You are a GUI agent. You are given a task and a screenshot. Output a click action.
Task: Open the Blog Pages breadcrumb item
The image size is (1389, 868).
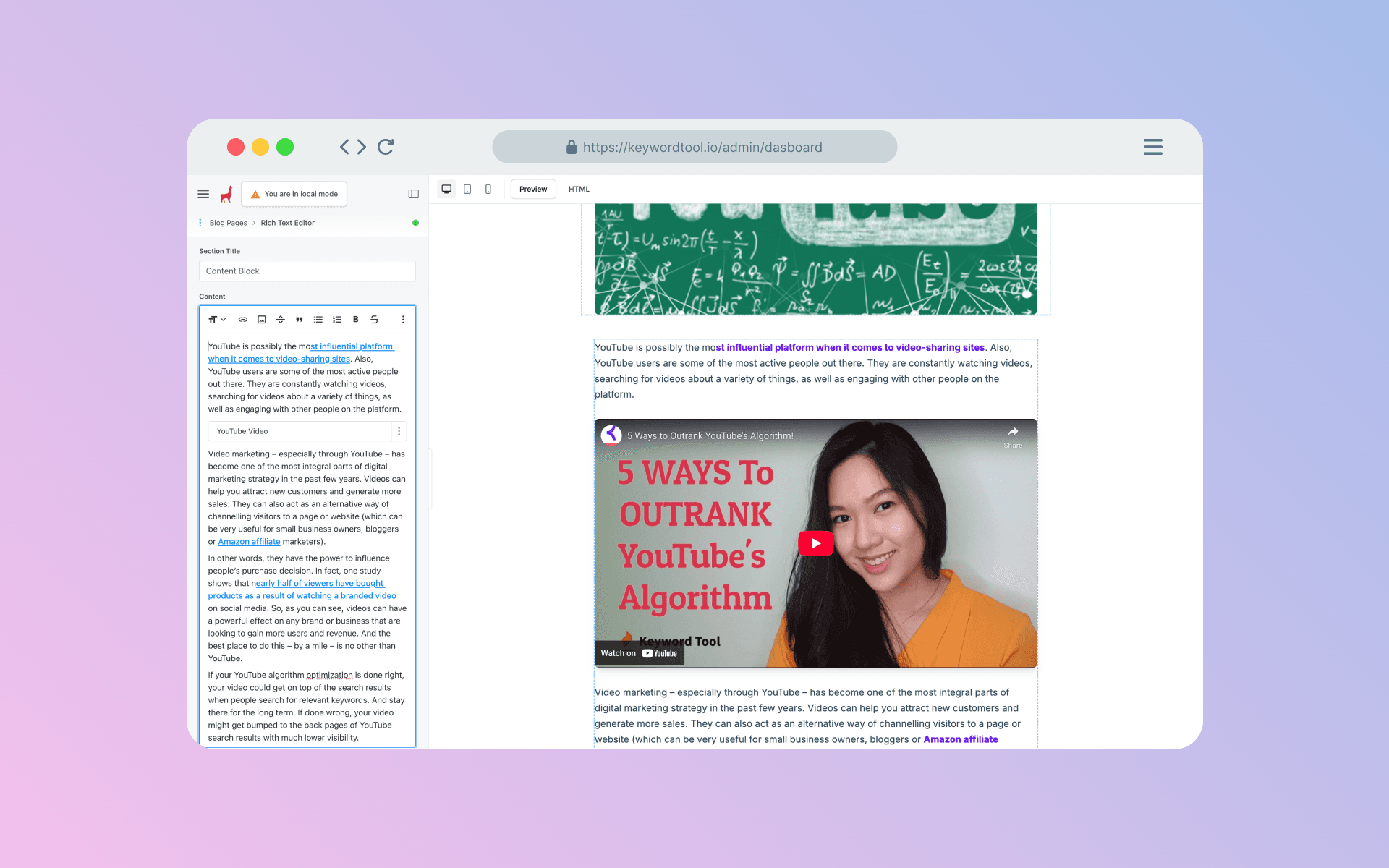227,223
